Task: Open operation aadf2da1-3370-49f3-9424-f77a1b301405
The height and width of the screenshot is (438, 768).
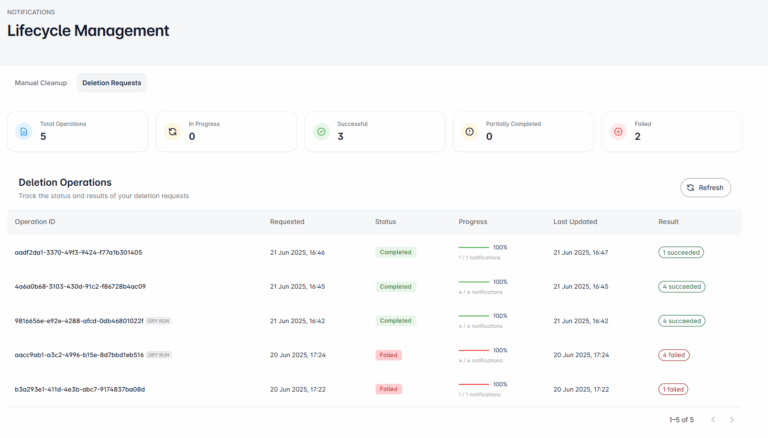Action: click(x=78, y=252)
